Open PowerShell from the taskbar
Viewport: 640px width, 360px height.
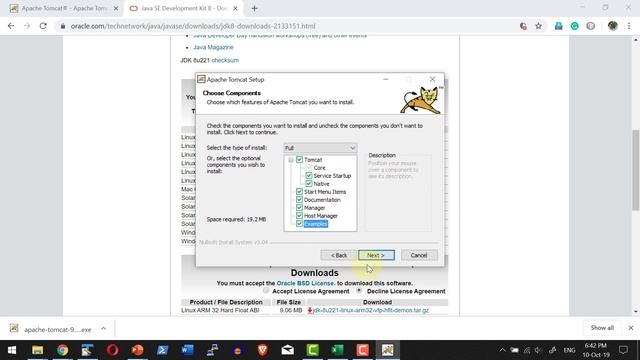click(x=162, y=350)
